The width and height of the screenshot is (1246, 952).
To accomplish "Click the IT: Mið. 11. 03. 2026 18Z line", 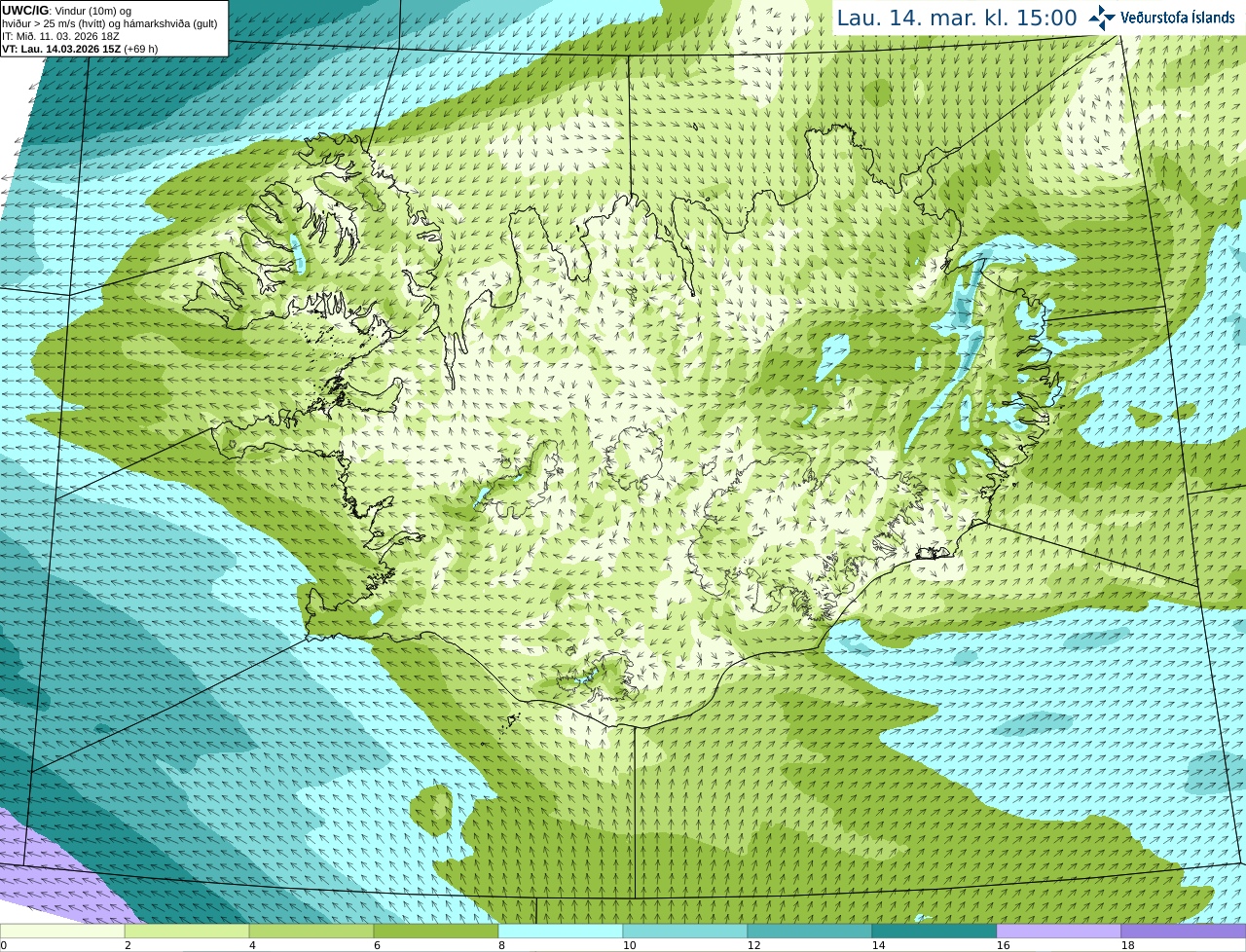I will pyautogui.click(x=61, y=36).
